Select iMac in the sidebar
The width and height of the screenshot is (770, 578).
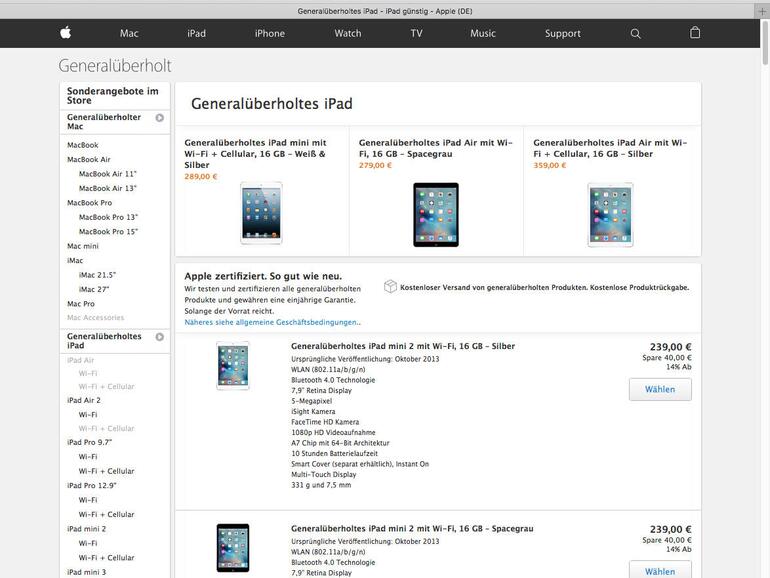[x=75, y=260]
